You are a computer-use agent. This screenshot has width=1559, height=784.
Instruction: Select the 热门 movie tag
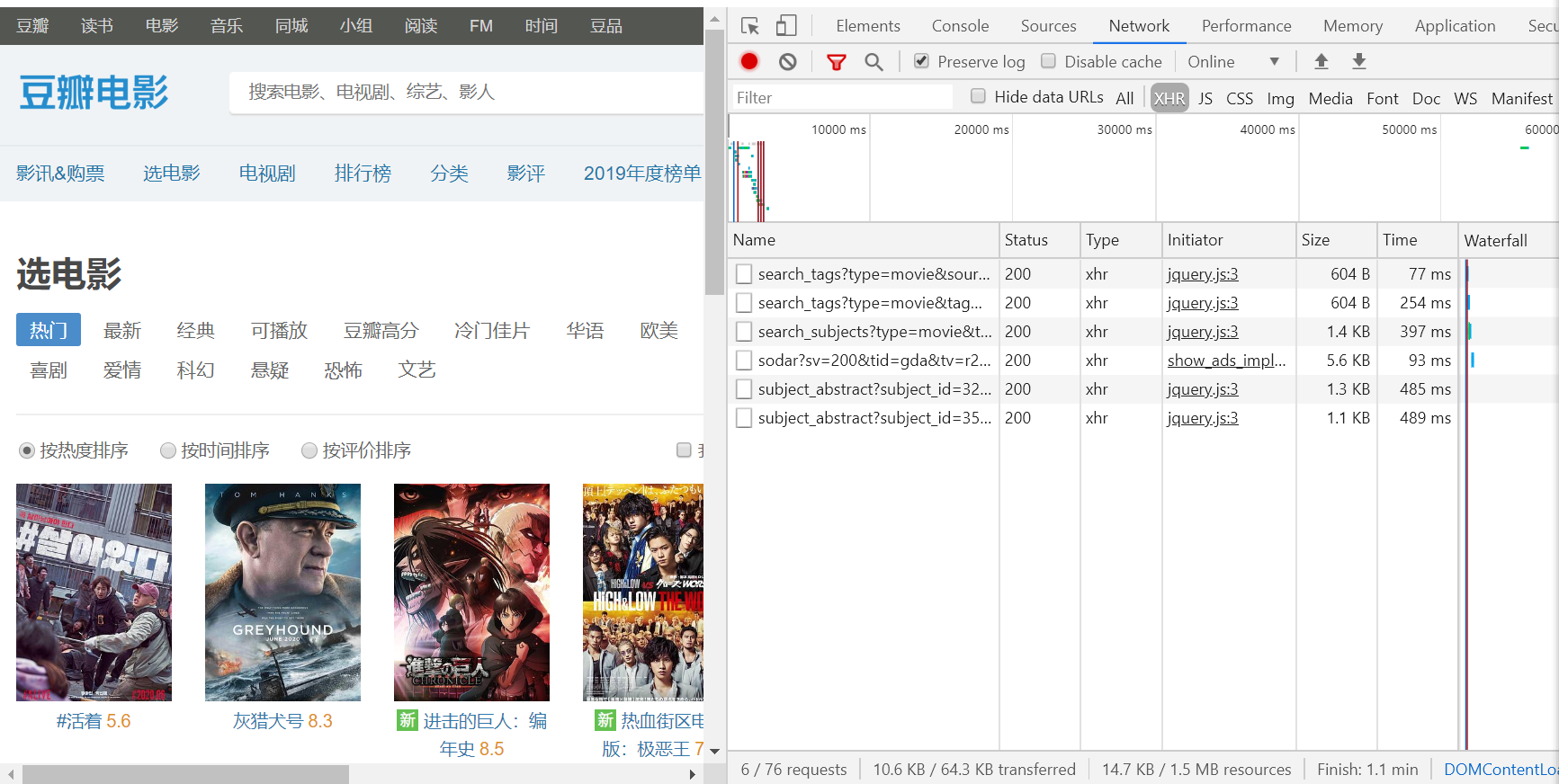pyautogui.click(x=49, y=330)
